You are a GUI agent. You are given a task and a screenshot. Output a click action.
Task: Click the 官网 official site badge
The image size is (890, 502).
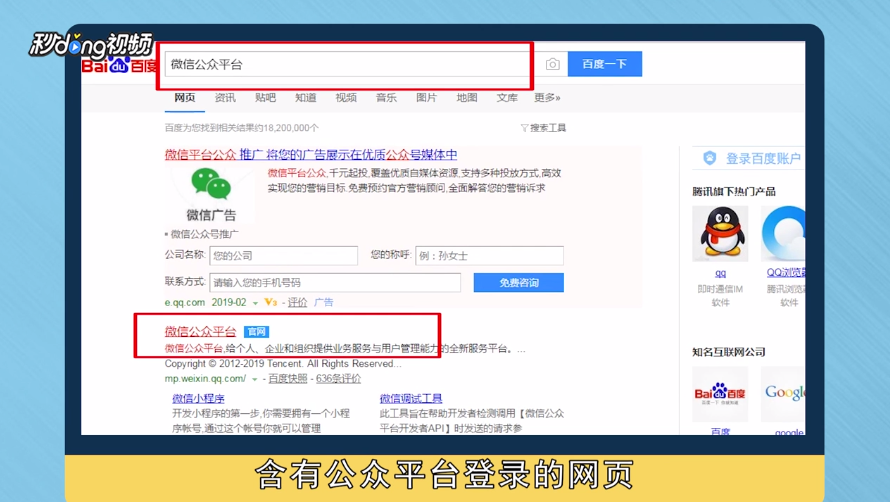click(x=256, y=332)
